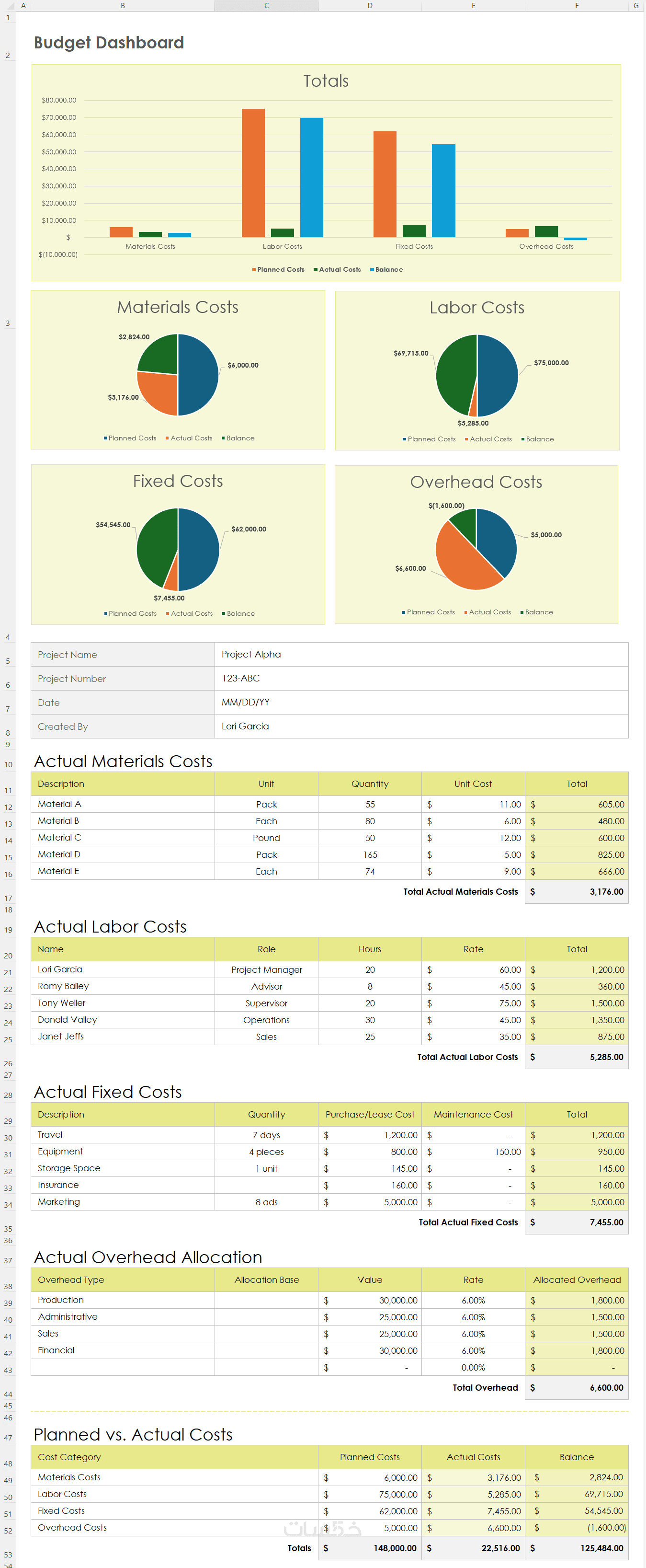Select the 950.00 Equipment total cell
Screen dimensions: 646x1568
pyautogui.click(x=577, y=1152)
